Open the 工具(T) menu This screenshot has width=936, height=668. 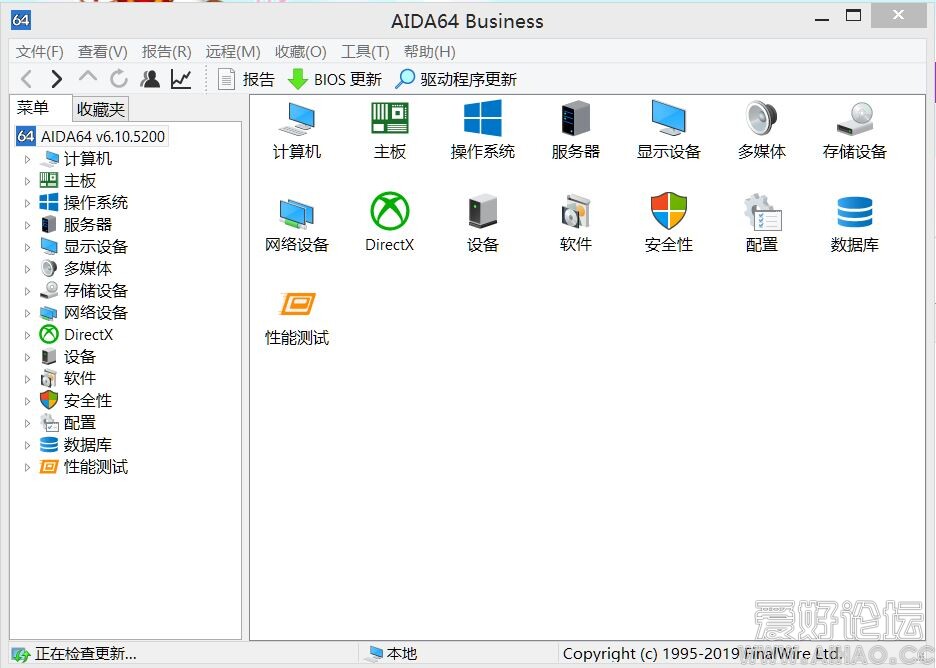tap(365, 52)
